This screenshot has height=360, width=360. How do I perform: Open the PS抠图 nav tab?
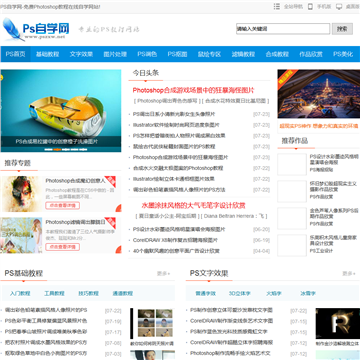click(177, 54)
